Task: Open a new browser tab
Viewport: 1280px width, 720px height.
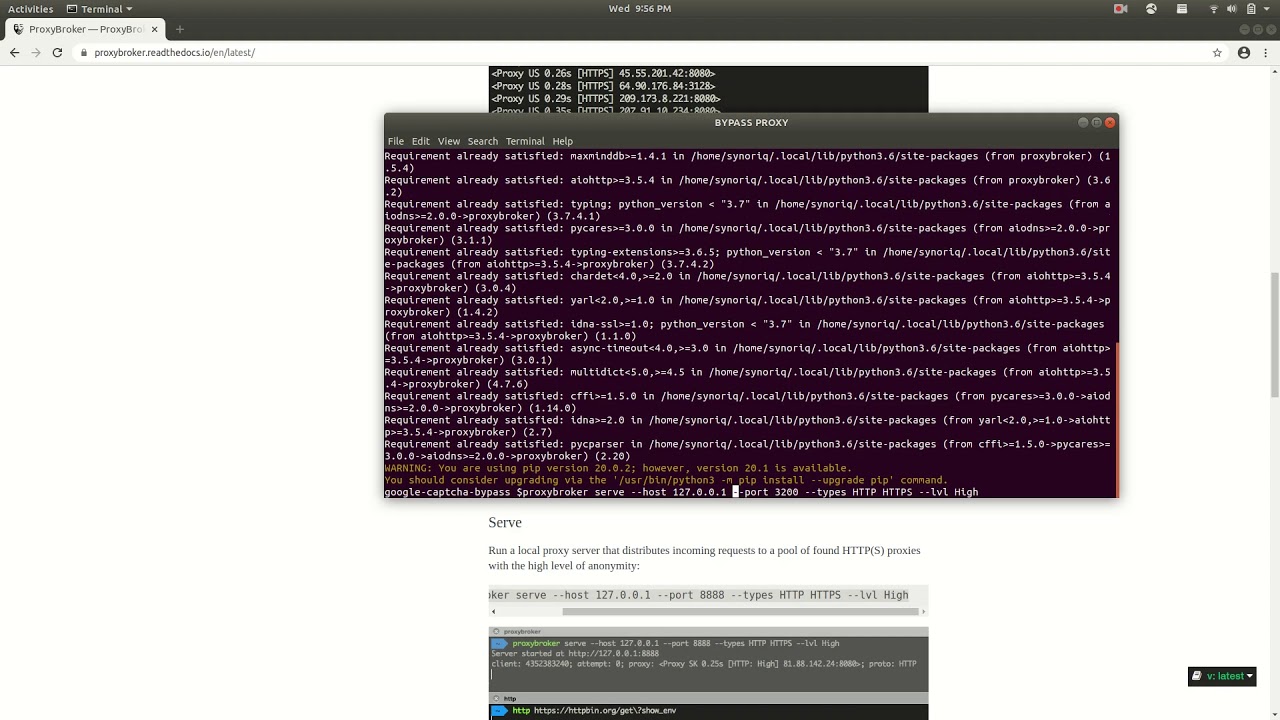Action: 180,29
